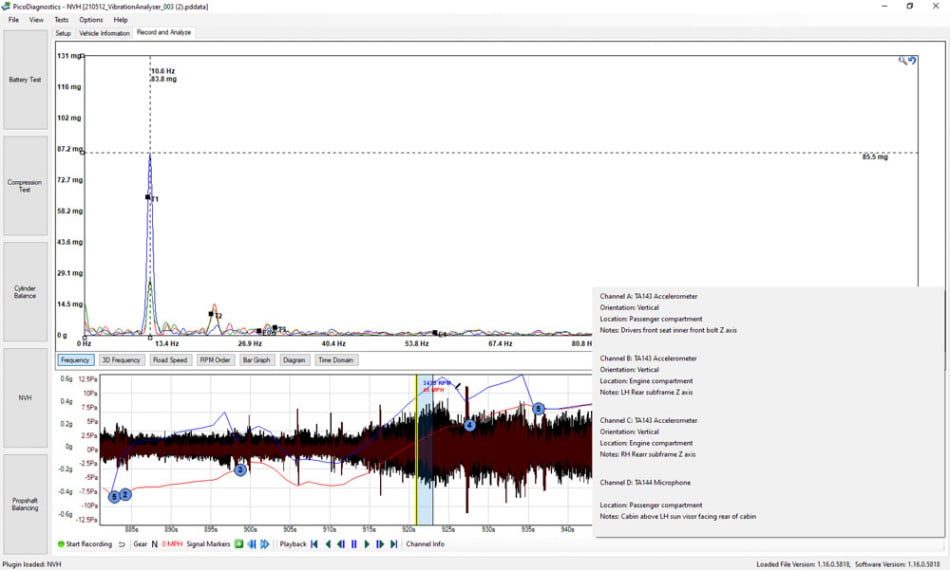The image size is (950, 570).
Task: Click the grey return arrow beside Start Recording
Action: 122,544
